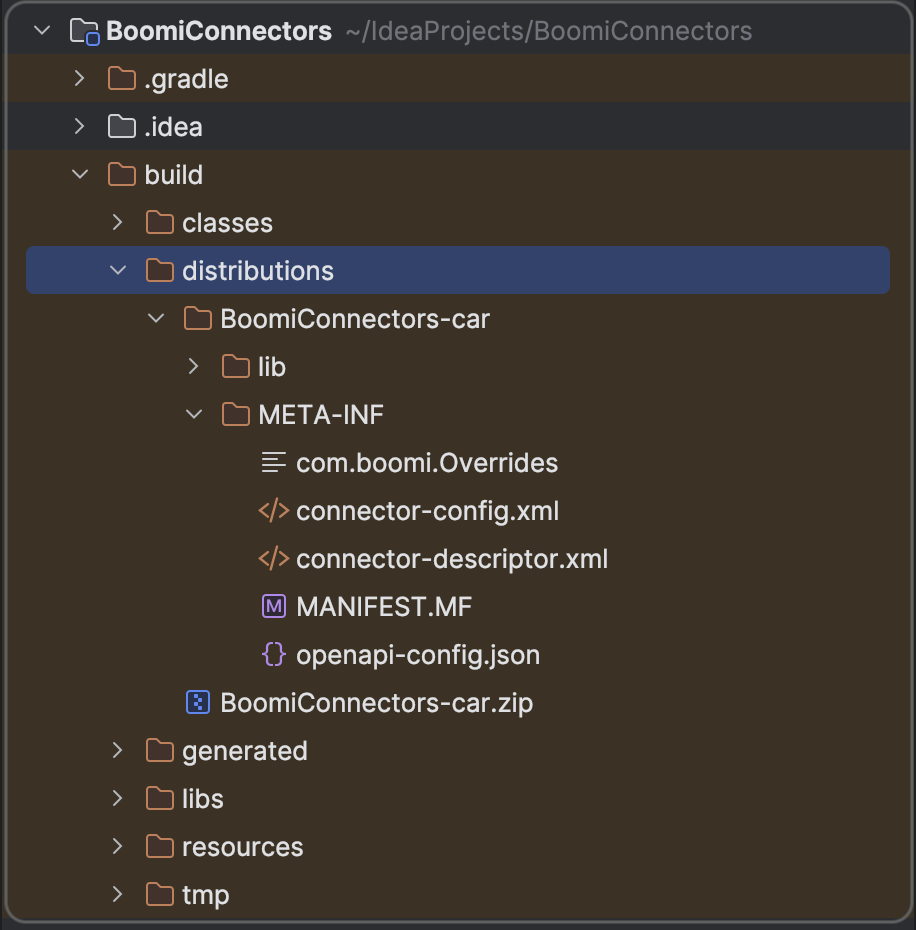The image size is (916, 930).
Task: Open the openapi-config.json file
Action: tap(417, 654)
